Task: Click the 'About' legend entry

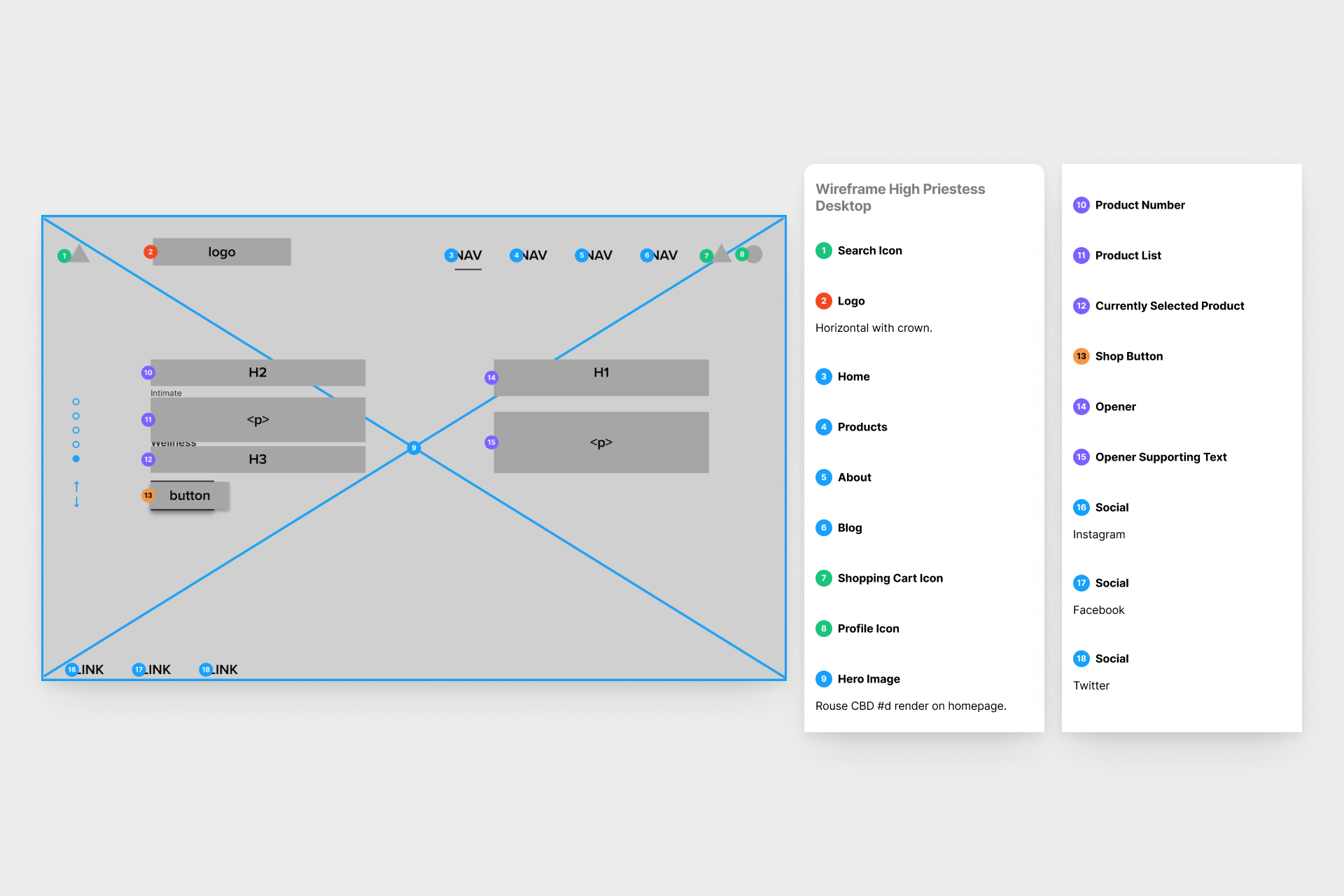Action: click(x=855, y=477)
